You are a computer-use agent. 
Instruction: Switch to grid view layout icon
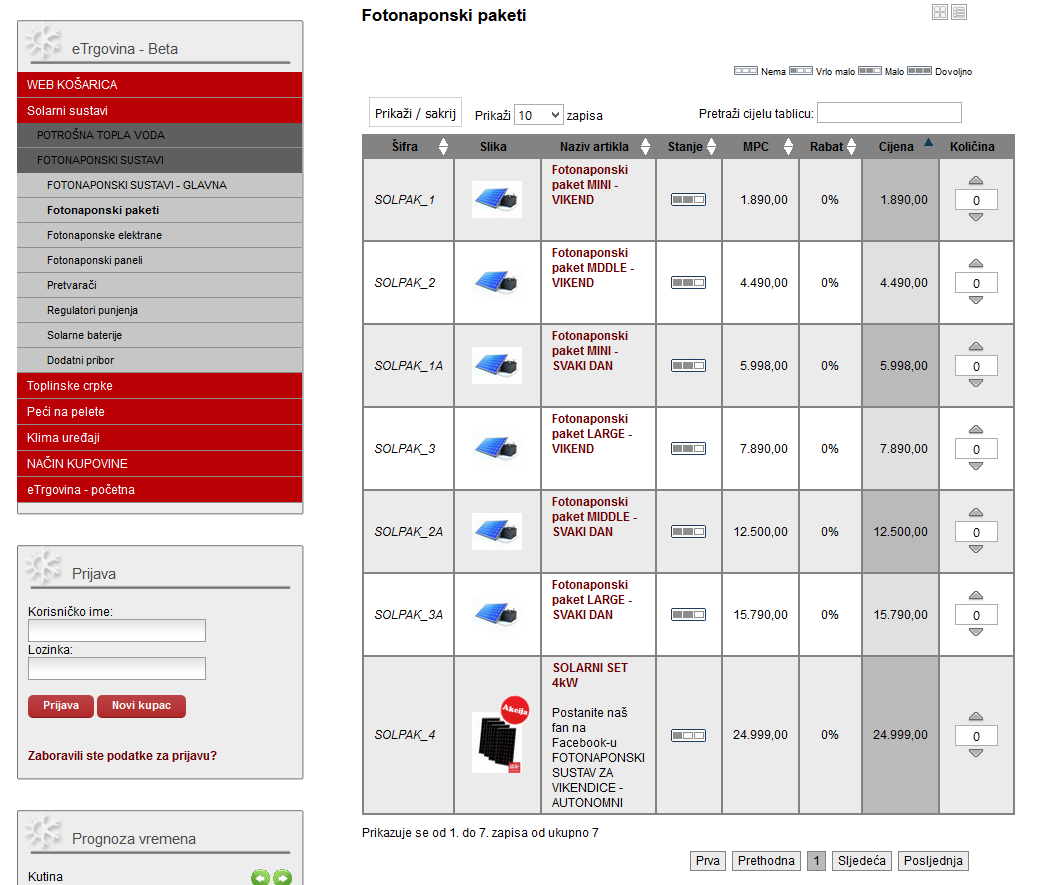click(939, 12)
